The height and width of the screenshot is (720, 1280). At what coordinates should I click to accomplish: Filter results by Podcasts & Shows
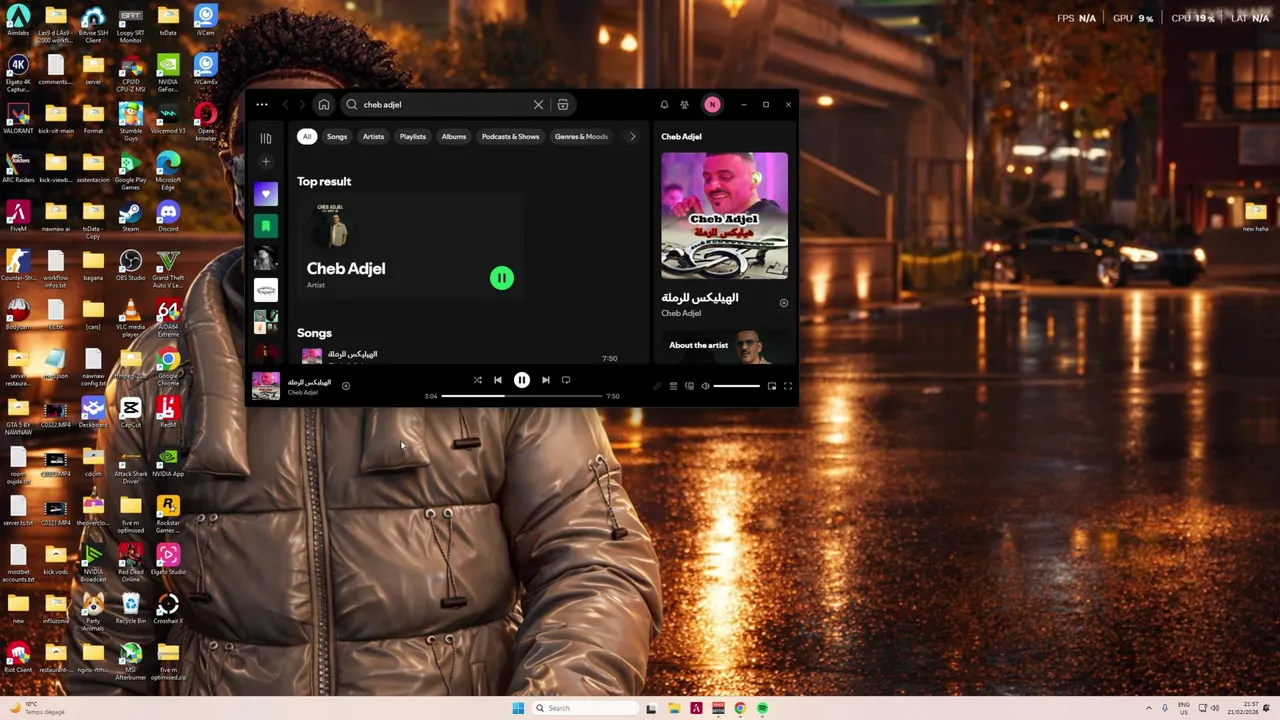tap(510, 136)
